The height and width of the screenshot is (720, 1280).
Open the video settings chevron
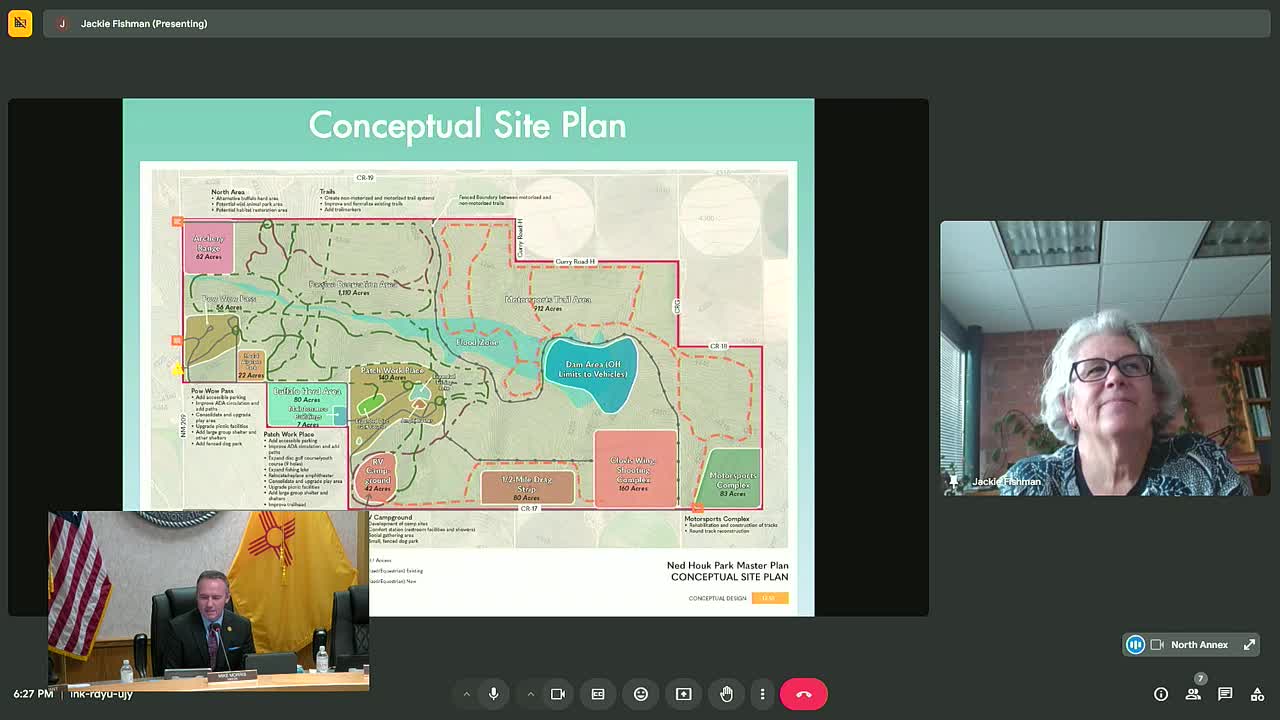click(x=530, y=693)
